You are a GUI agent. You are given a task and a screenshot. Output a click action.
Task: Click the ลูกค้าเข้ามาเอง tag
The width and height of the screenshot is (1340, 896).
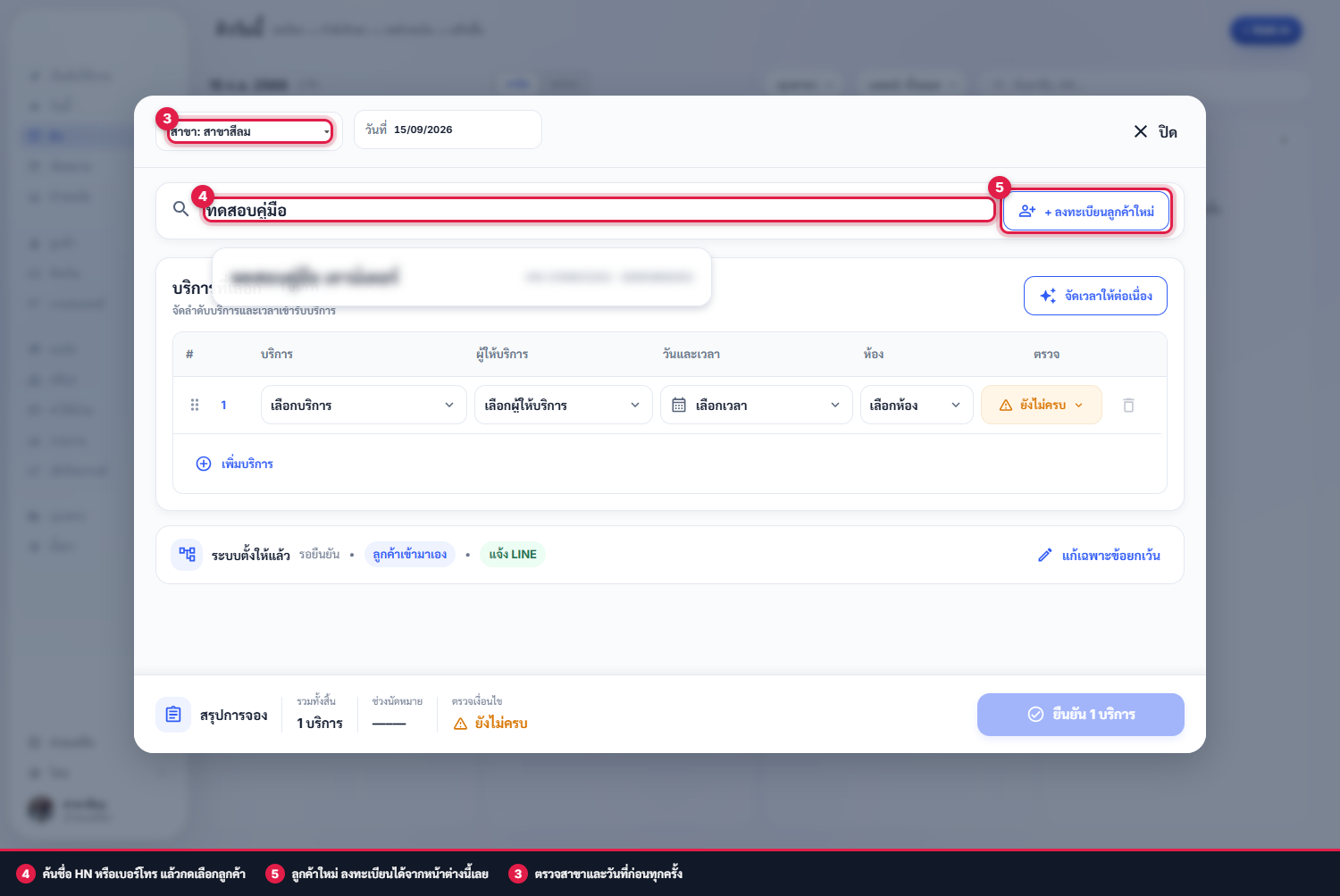pyautogui.click(x=410, y=555)
